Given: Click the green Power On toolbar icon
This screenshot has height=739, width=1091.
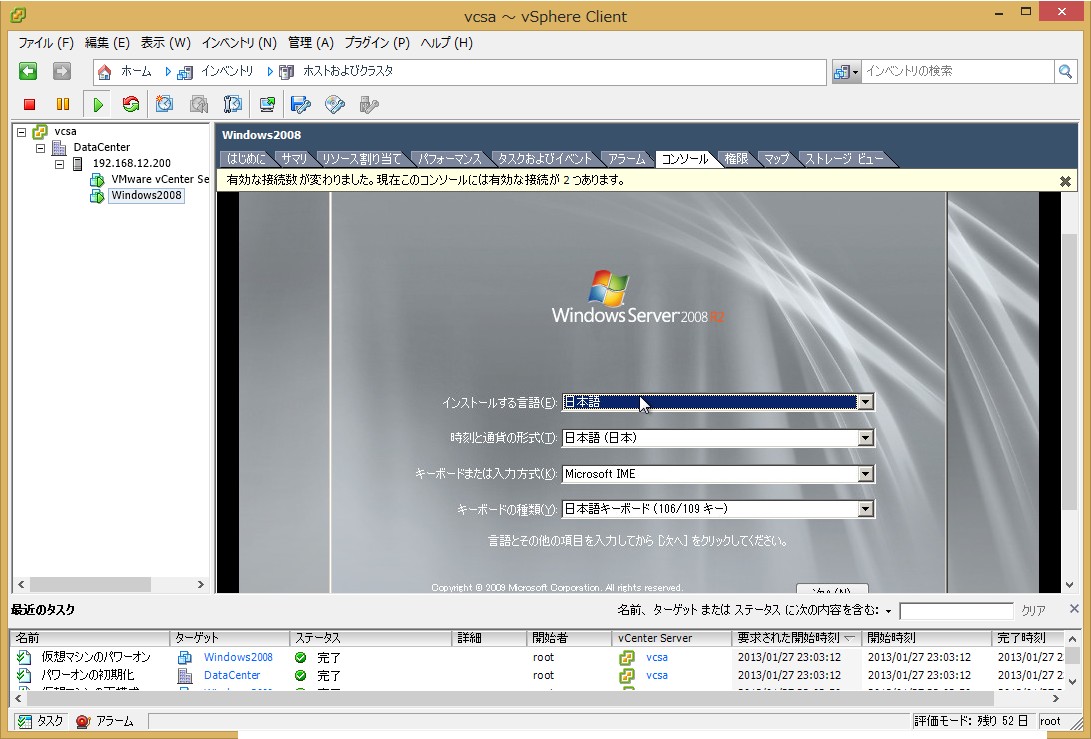Looking at the screenshot, I should point(98,104).
